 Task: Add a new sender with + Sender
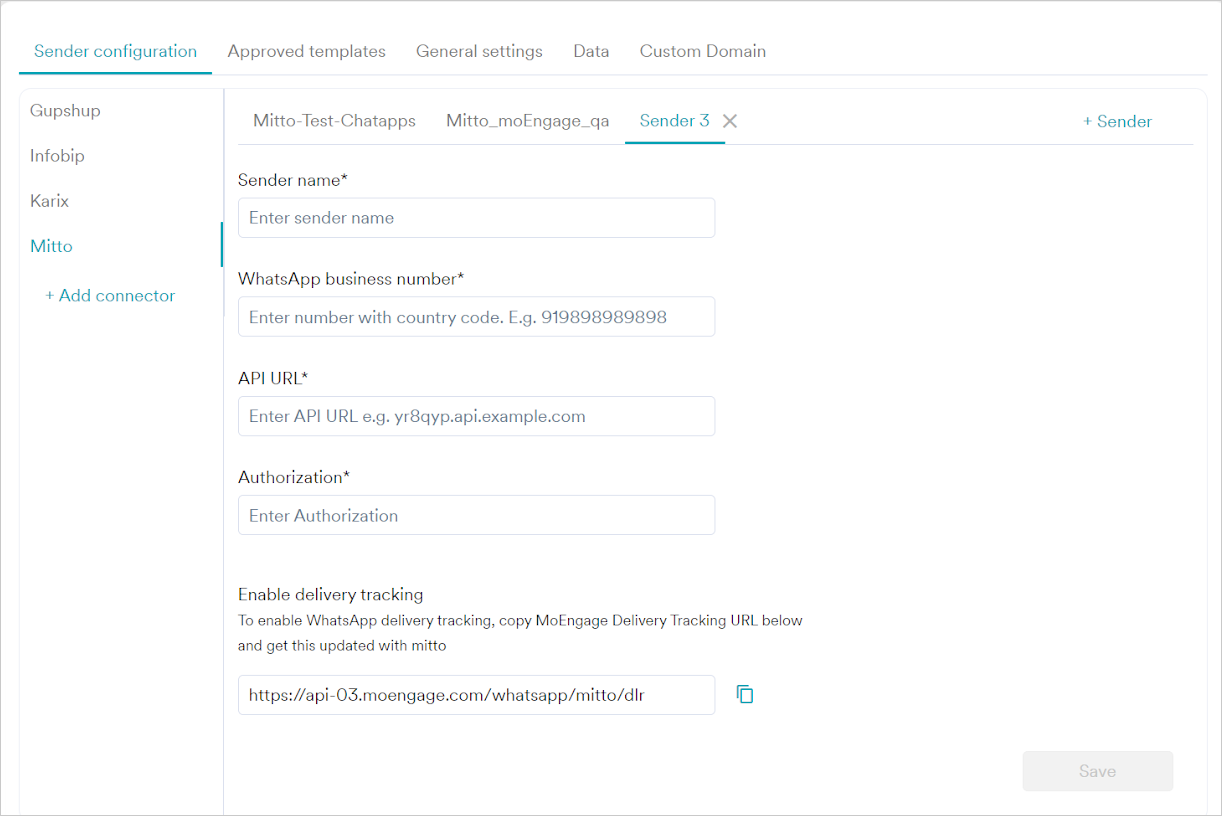coord(1117,120)
